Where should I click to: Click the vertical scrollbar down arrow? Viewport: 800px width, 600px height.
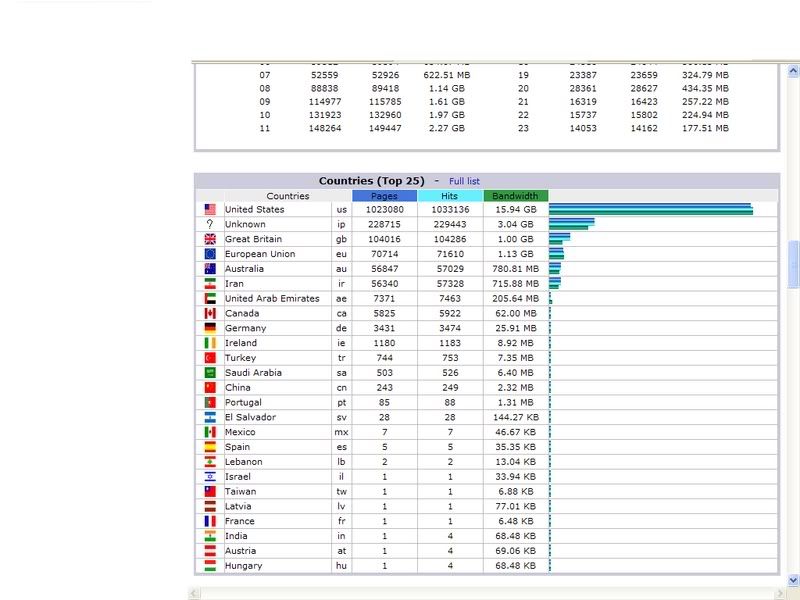793,580
